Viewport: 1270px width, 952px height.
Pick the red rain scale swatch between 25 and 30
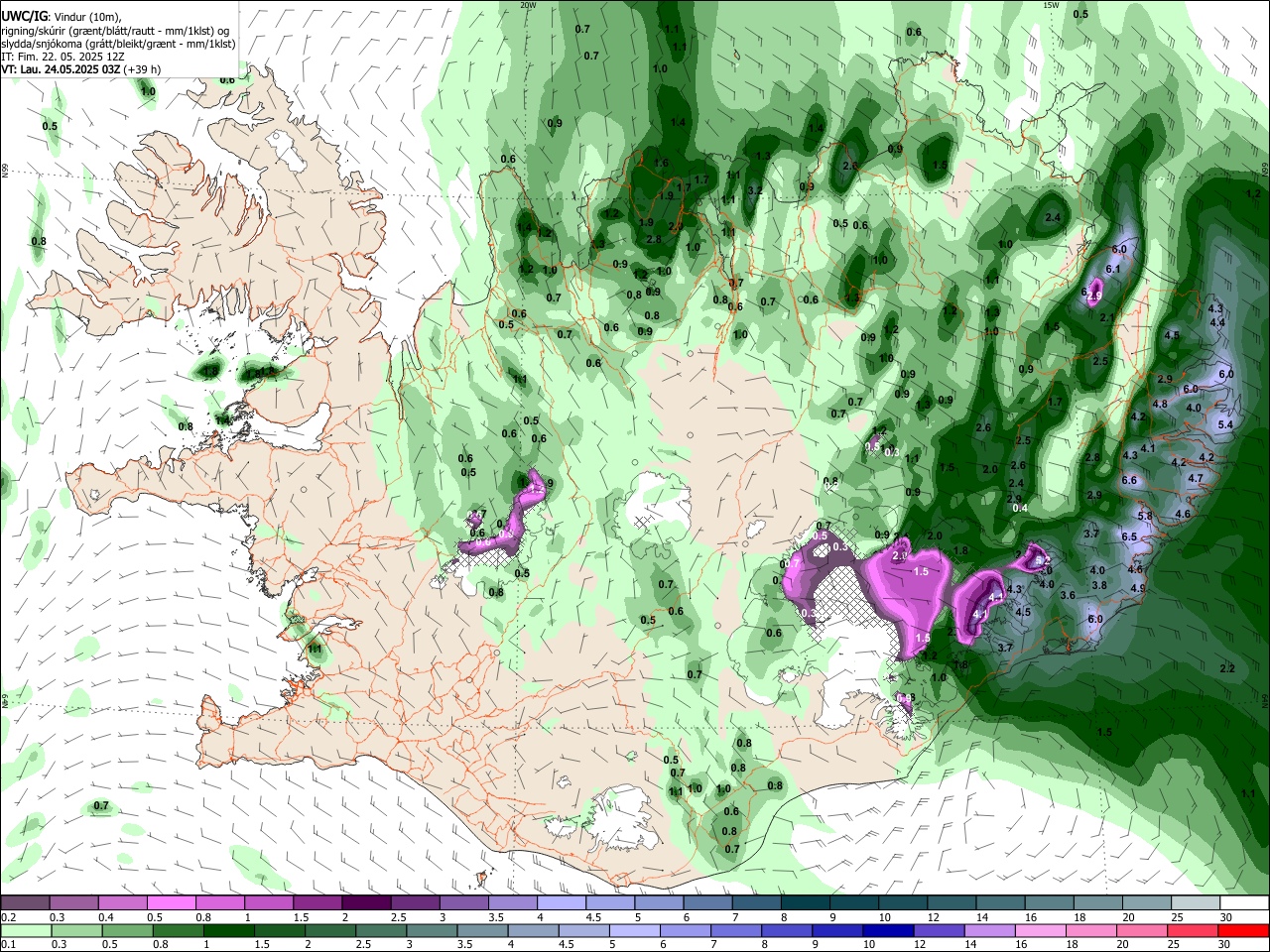click(x=1194, y=930)
